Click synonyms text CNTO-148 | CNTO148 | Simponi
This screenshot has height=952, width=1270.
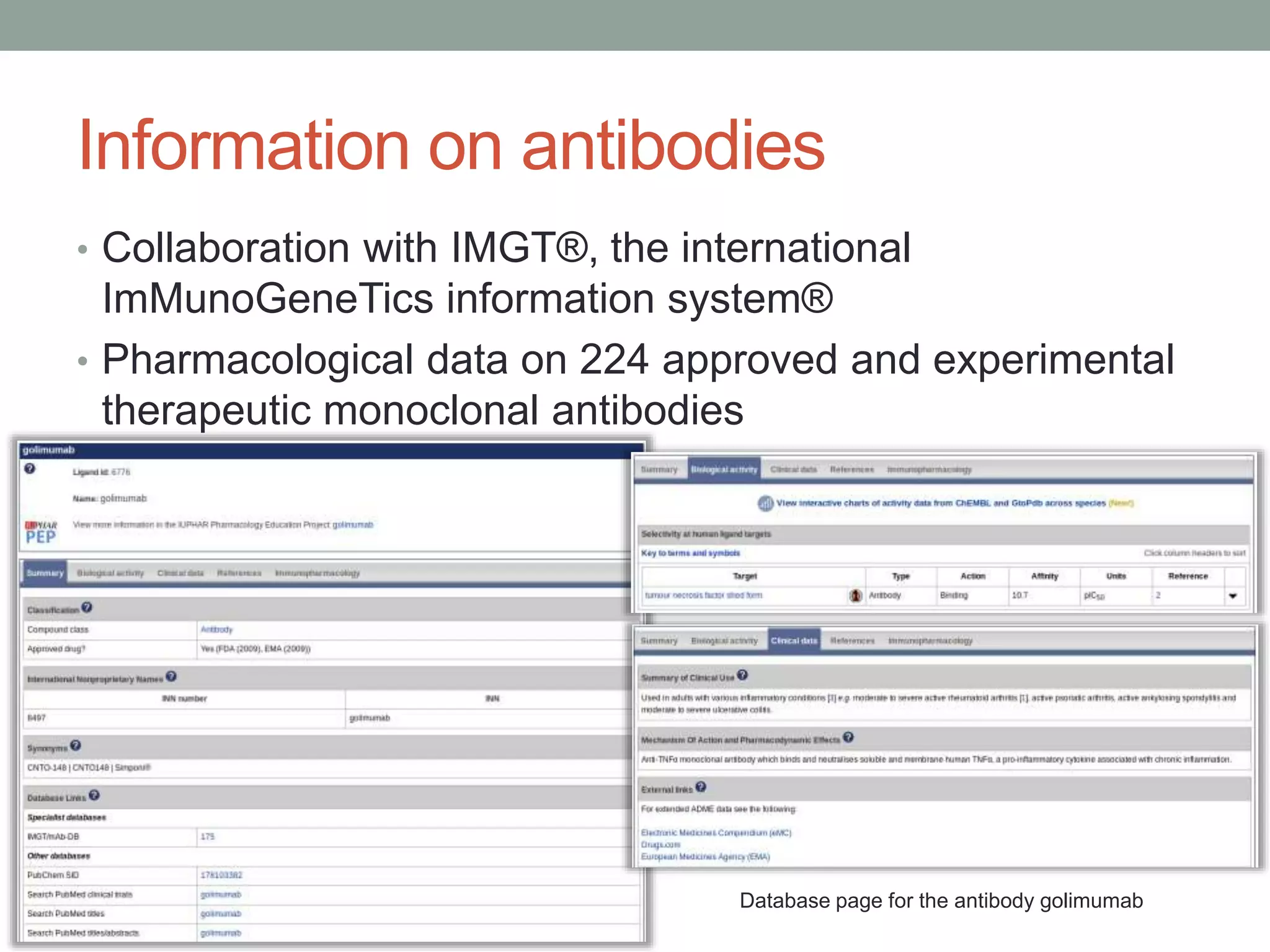pyautogui.click(x=89, y=767)
